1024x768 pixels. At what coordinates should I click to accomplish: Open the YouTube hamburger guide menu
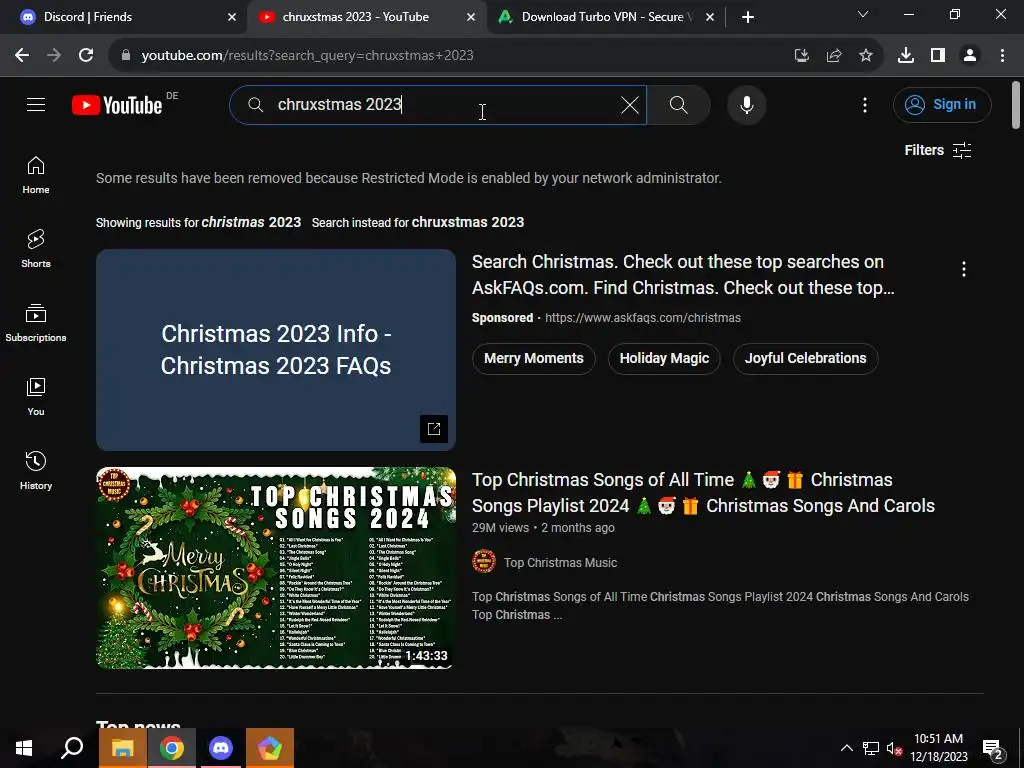(x=36, y=104)
